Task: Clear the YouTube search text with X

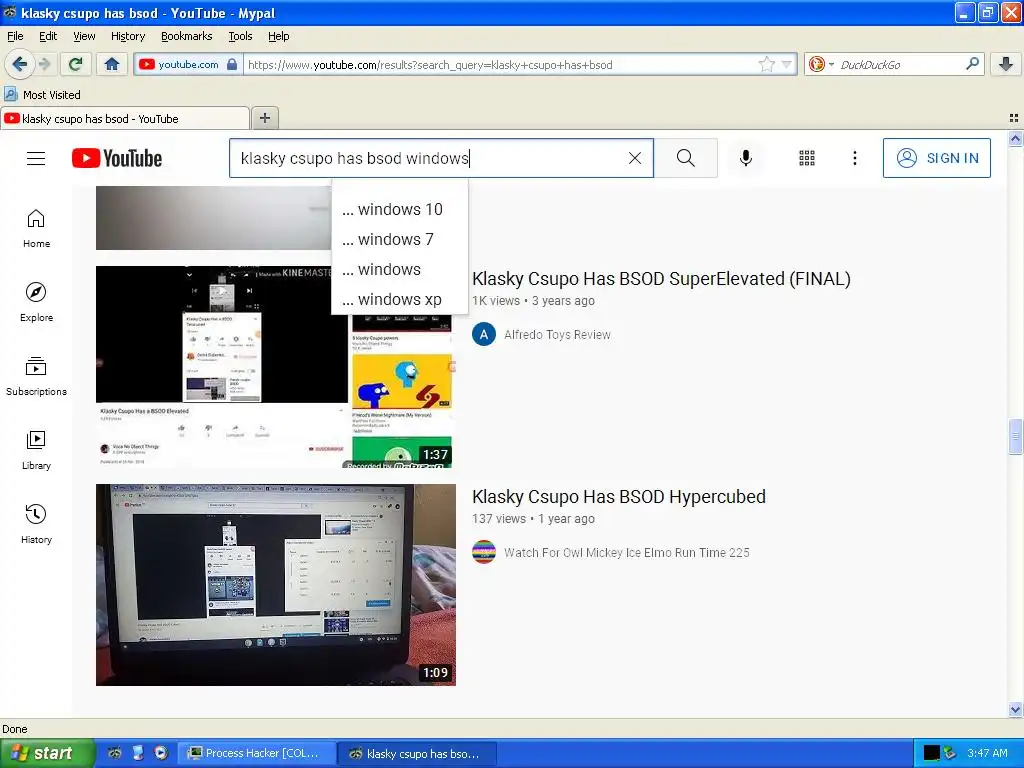Action: pyautogui.click(x=635, y=158)
